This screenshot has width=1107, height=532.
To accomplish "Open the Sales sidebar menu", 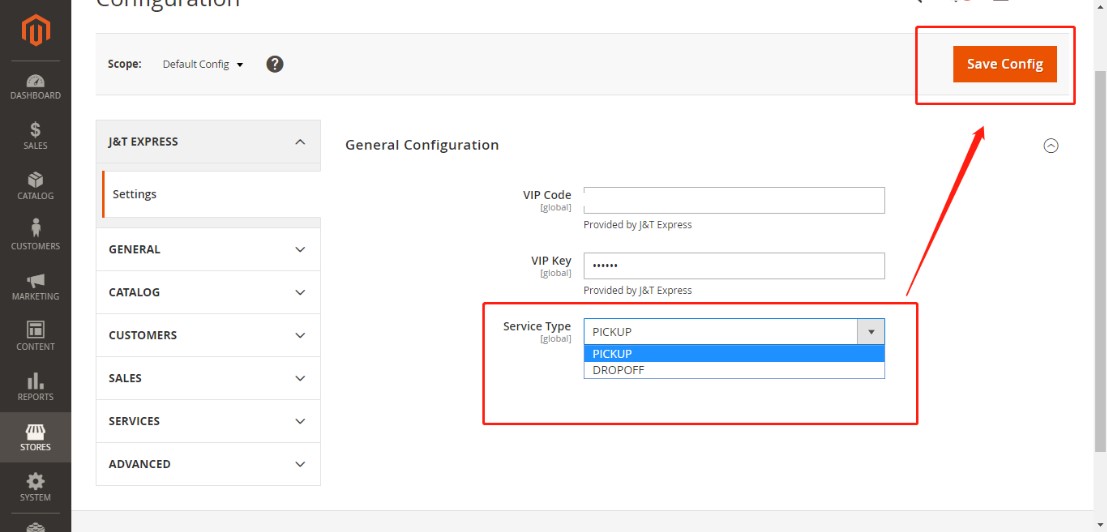I will 35,136.
